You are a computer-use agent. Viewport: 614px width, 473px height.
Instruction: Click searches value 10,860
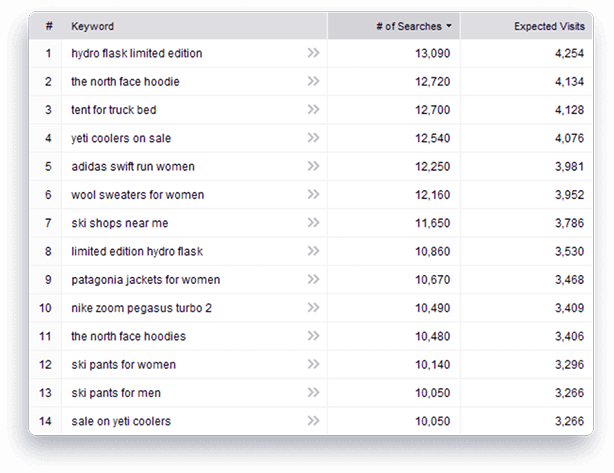click(x=433, y=251)
